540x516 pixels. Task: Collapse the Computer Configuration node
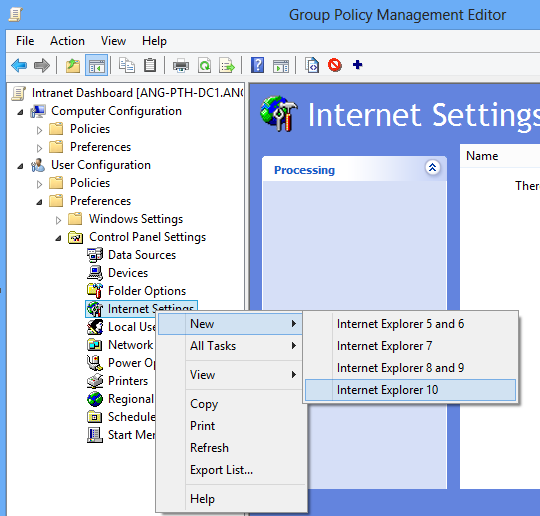(x=21, y=112)
